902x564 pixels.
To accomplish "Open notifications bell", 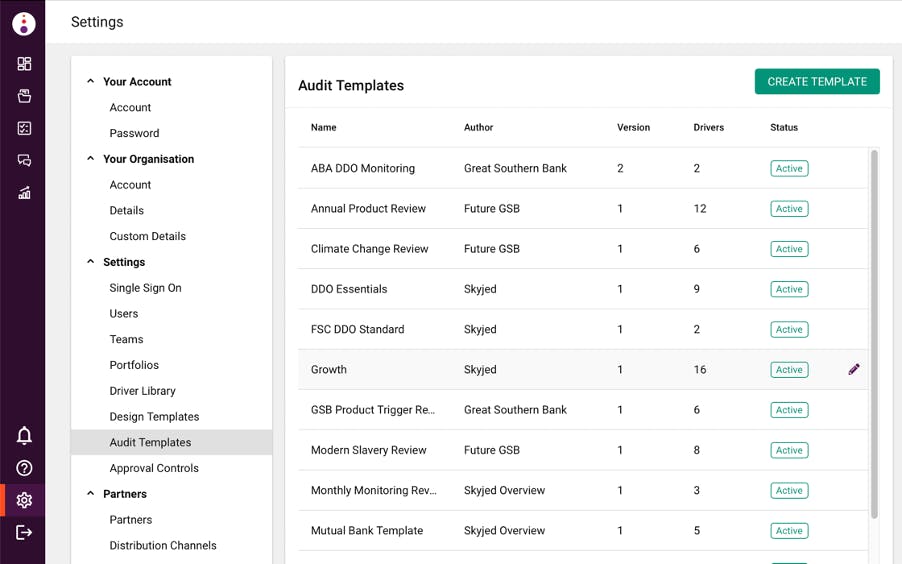I will (24, 435).
